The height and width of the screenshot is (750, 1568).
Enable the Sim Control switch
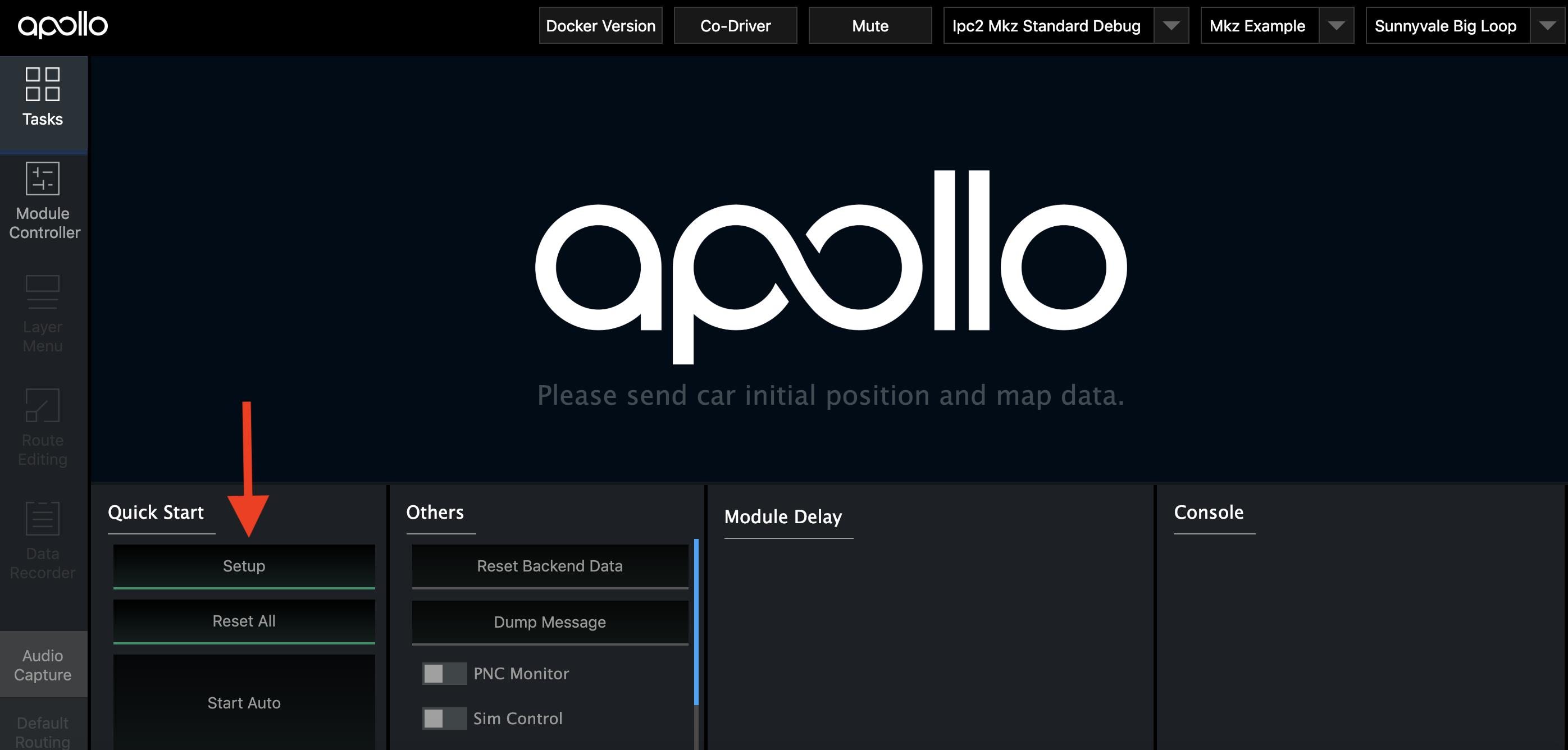click(444, 719)
